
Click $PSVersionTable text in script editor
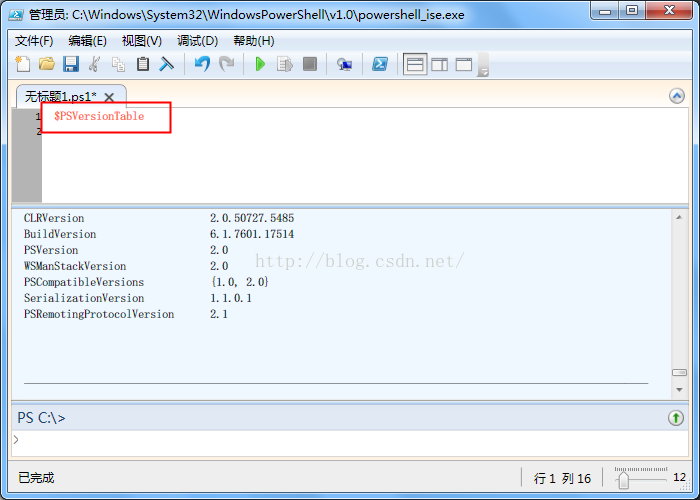(x=99, y=117)
